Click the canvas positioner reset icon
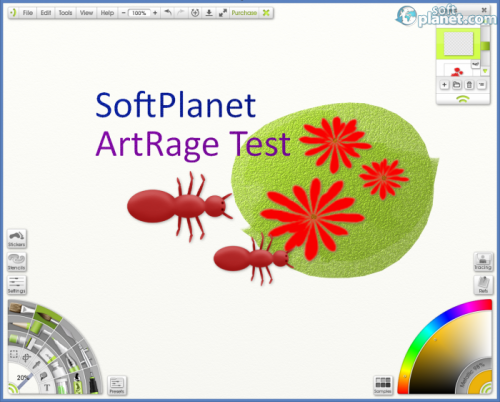Screen dimensions: 500x402 195,13
